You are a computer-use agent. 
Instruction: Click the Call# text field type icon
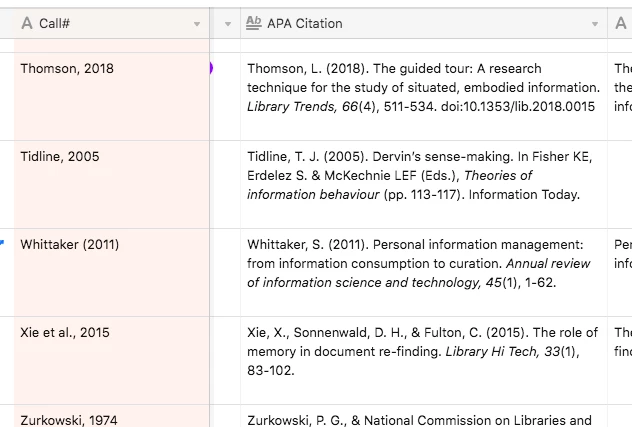click(27, 23)
